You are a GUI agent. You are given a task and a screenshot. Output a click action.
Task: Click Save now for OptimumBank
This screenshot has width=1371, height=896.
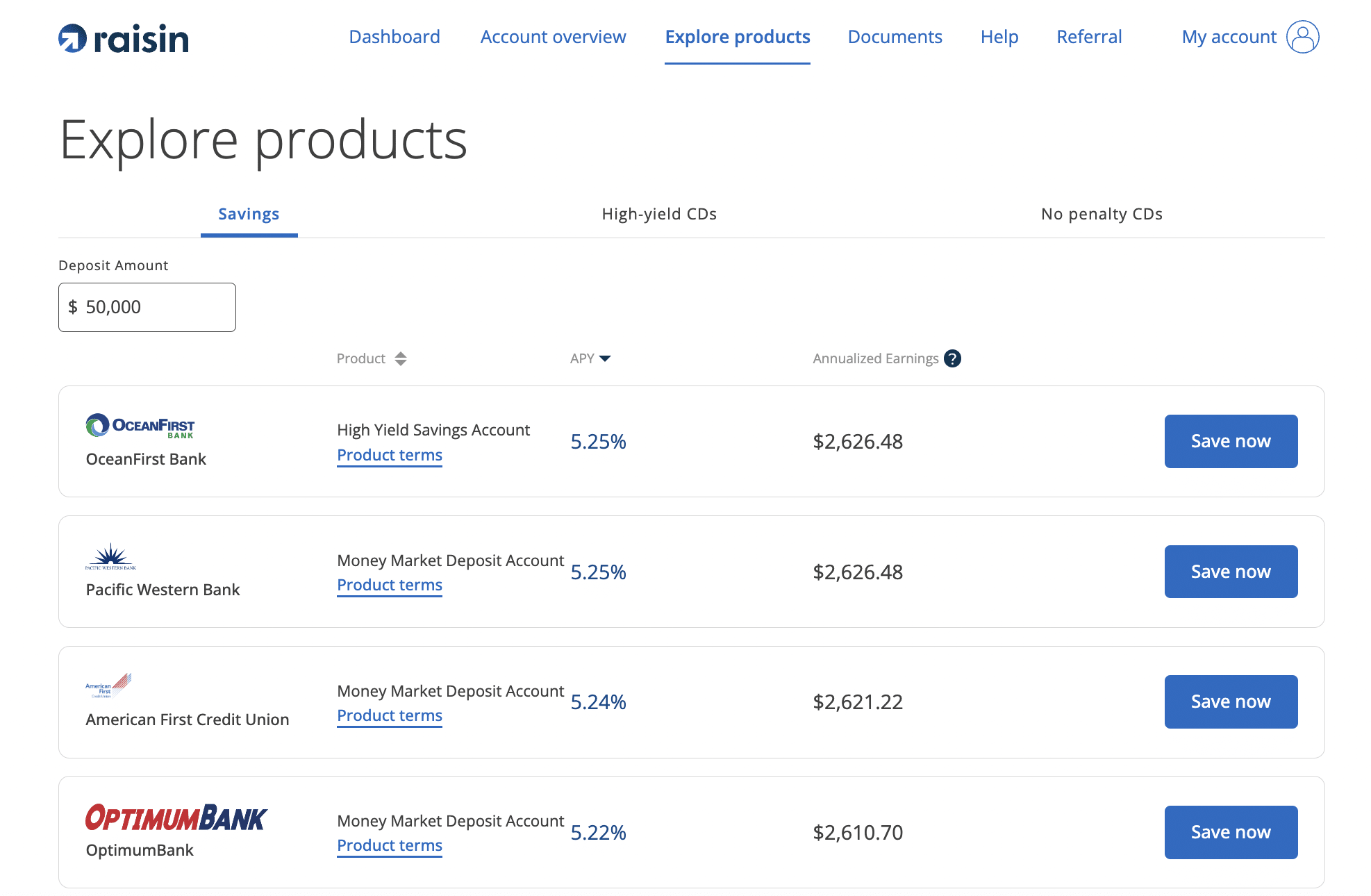(1231, 832)
